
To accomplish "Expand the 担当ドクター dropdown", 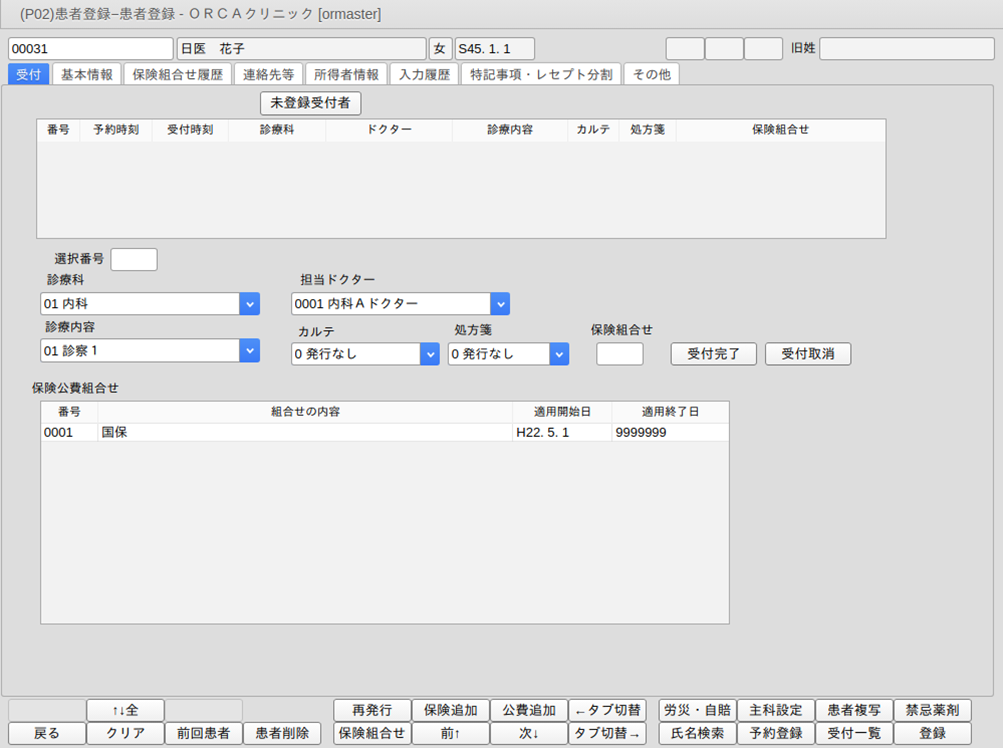I will [499, 303].
